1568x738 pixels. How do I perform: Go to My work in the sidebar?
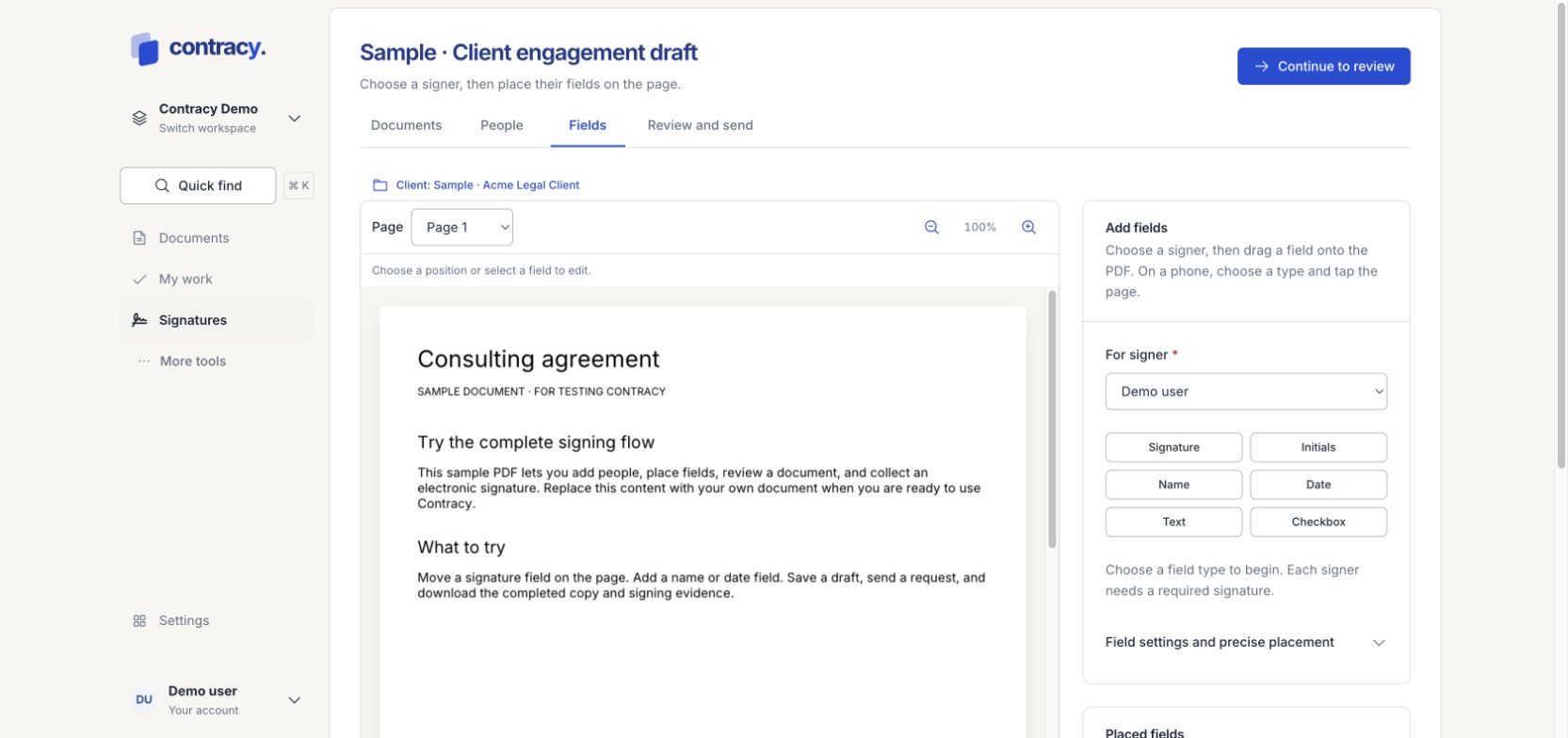point(218,280)
